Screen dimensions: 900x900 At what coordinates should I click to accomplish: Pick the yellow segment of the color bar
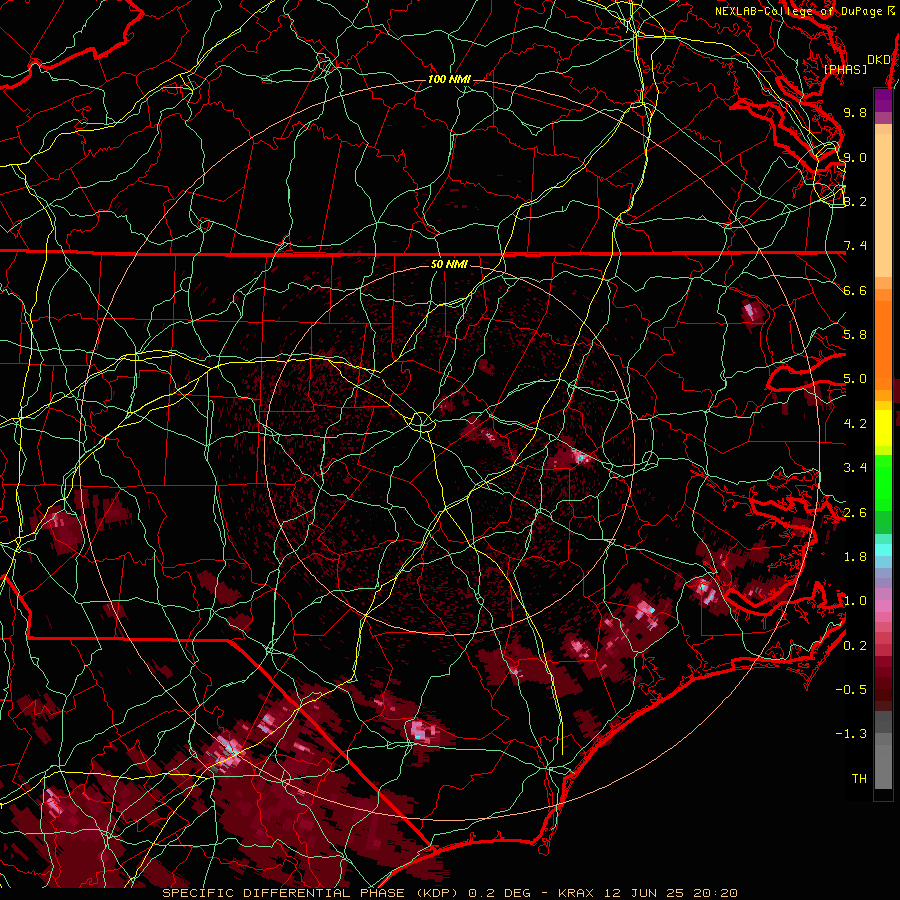883,428
